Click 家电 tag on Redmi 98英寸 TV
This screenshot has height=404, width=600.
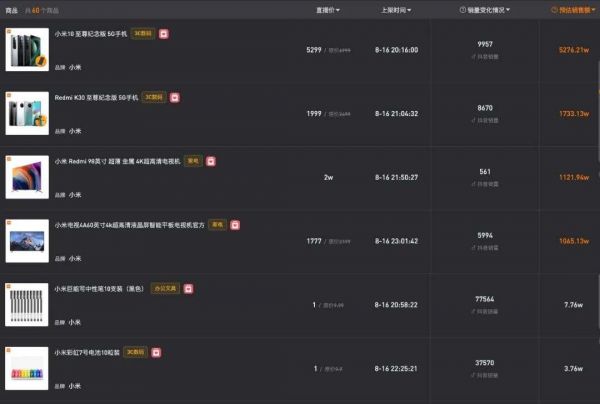point(193,161)
